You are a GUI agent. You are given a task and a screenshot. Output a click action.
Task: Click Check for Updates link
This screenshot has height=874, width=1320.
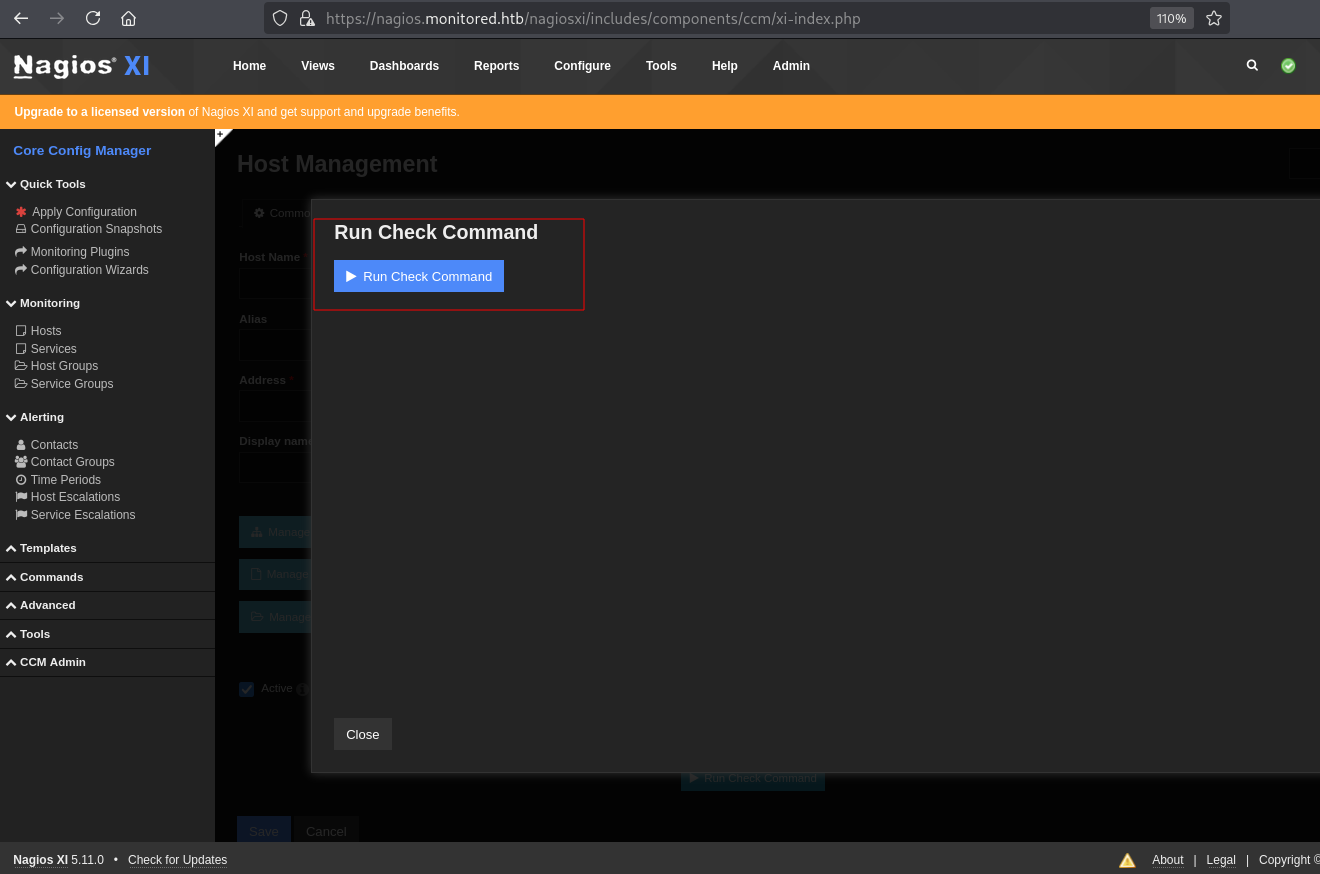[x=177, y=860]
